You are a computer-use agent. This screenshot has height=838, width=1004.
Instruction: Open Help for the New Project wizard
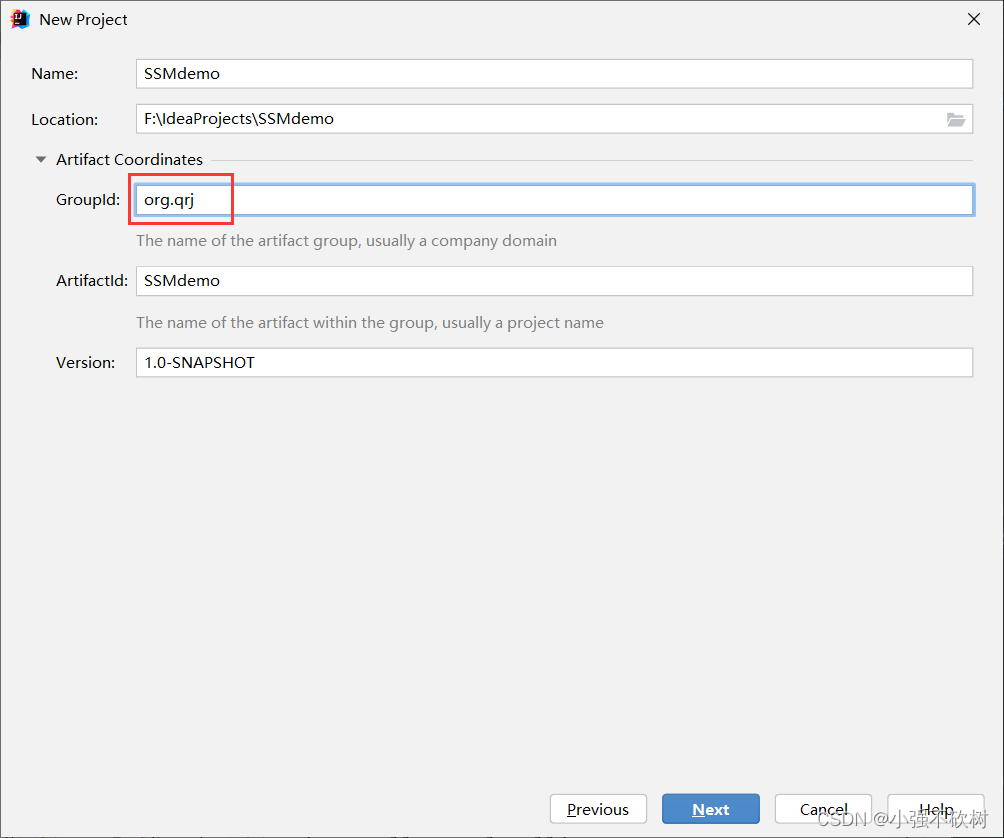(x=936, y=809)
